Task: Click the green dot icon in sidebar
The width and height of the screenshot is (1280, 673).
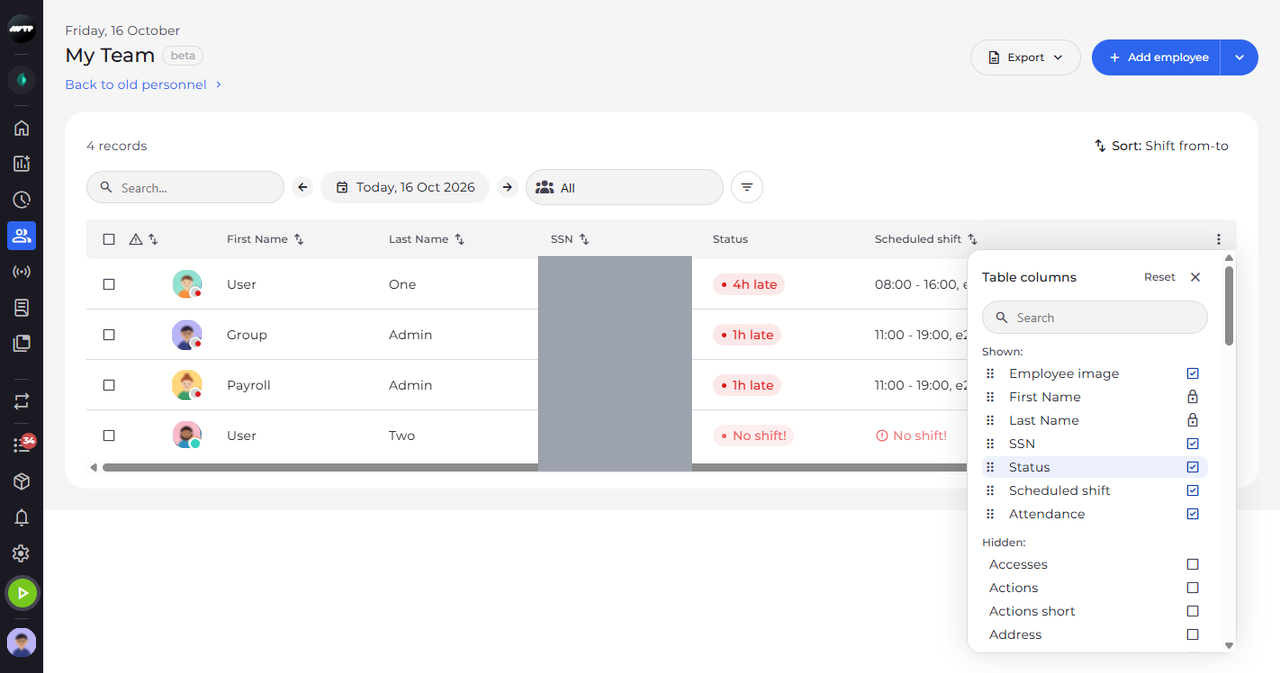Action: (21, 79)
